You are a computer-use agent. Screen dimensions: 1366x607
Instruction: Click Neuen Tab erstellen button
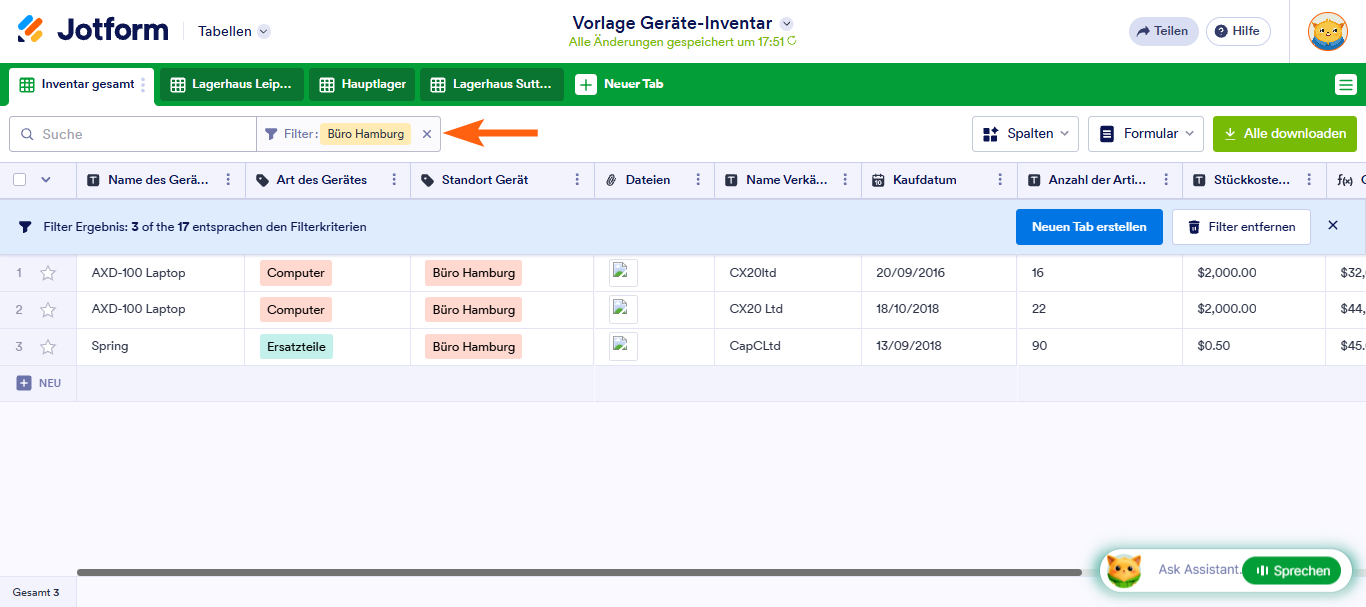[x=1089, y=227]
